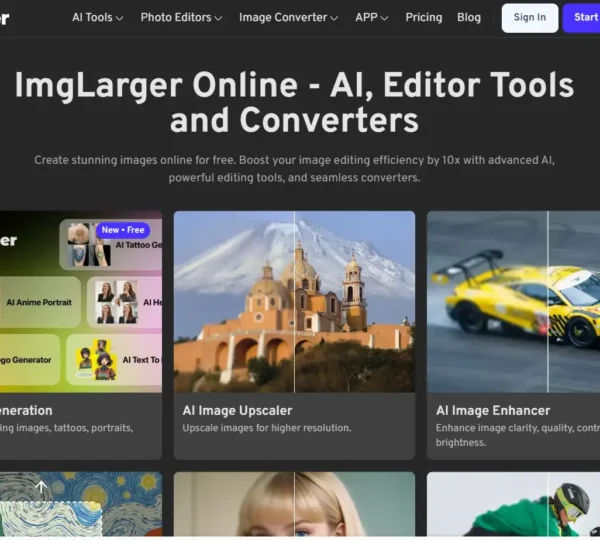Open the Photo Editors dropdown chevron
Screen dimensions: 600x540
tap(218, 18)
